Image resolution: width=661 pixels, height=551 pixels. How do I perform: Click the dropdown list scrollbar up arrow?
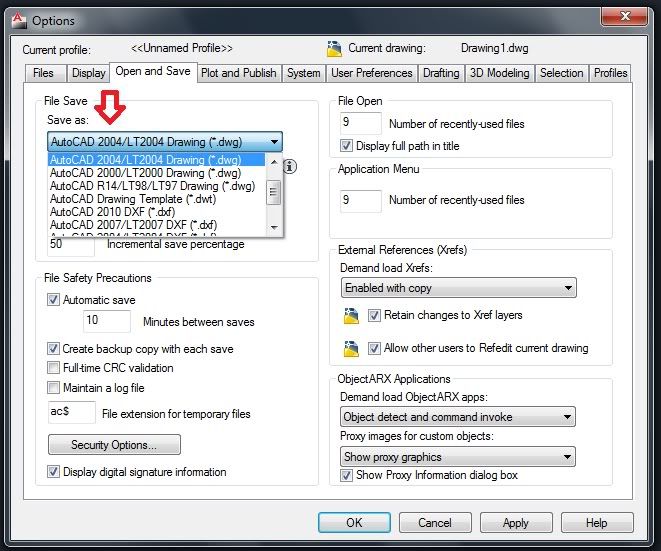pos(274,162)
